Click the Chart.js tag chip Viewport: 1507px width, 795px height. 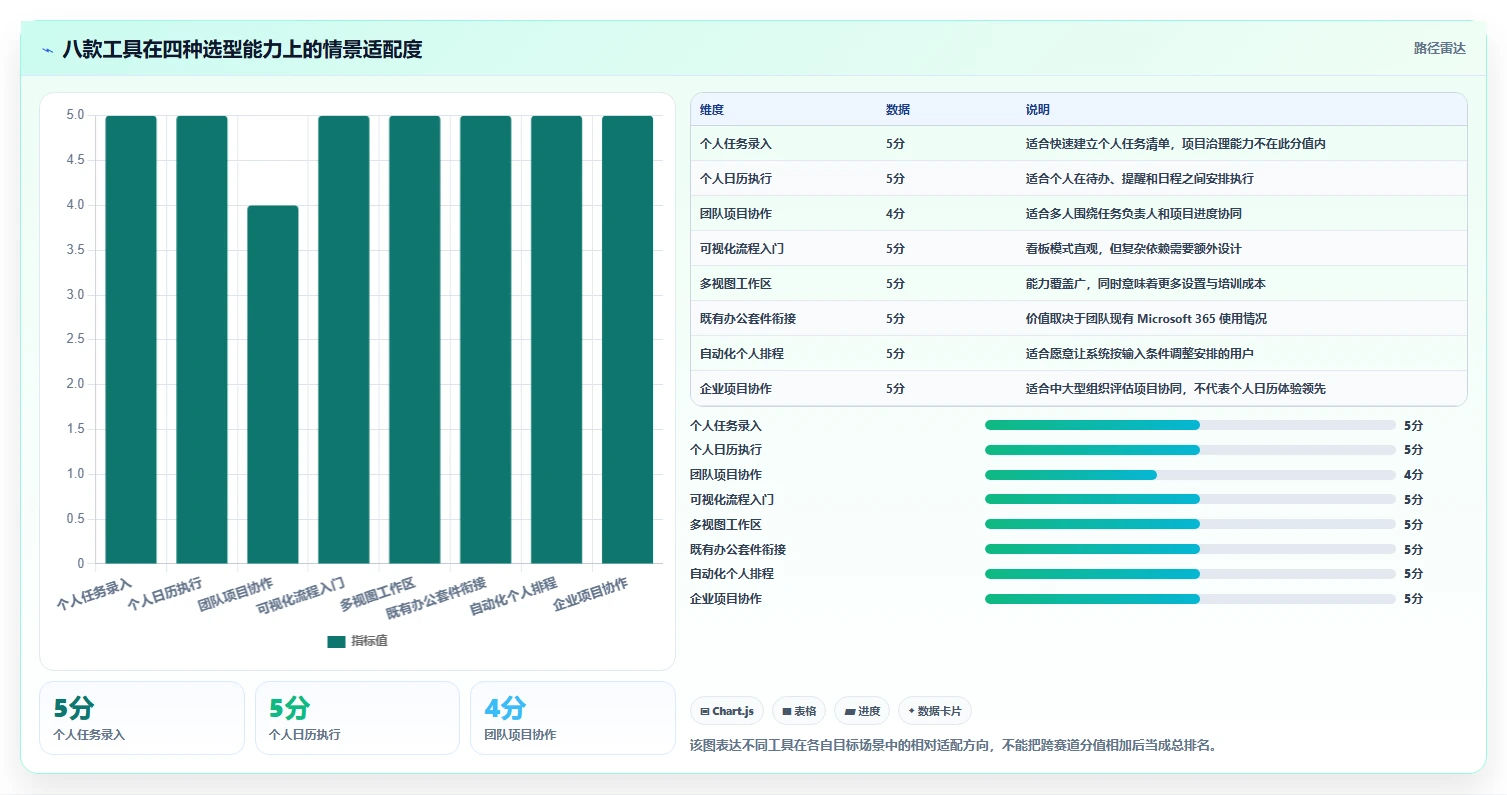(727, 711)
